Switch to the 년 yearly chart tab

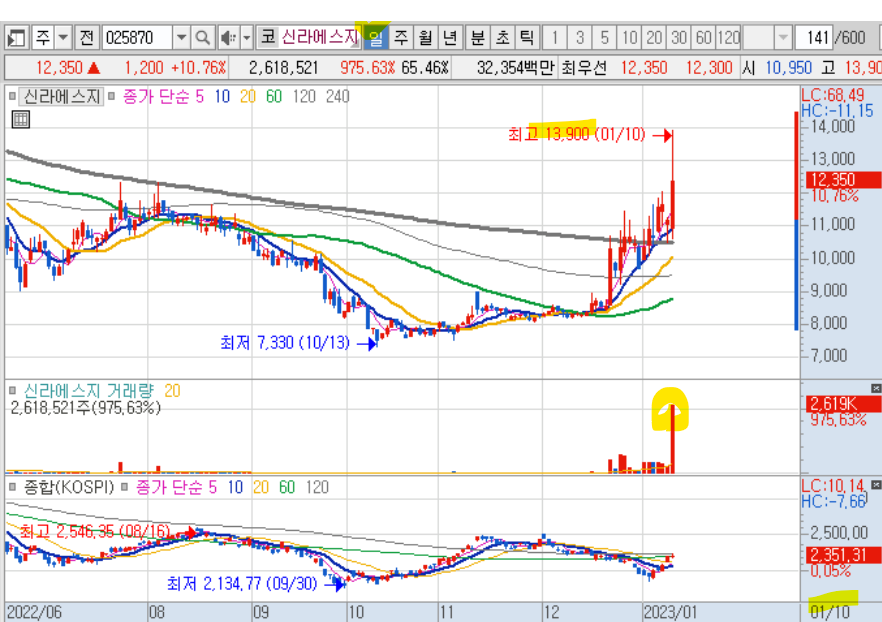450,38
